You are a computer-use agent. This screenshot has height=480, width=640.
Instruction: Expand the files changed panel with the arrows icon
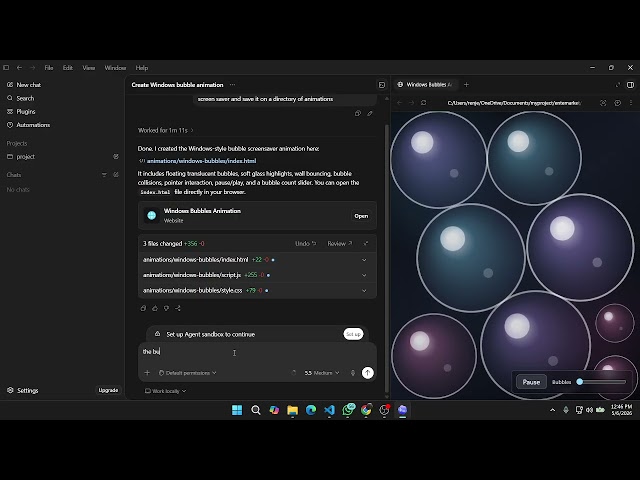point(366,244)
